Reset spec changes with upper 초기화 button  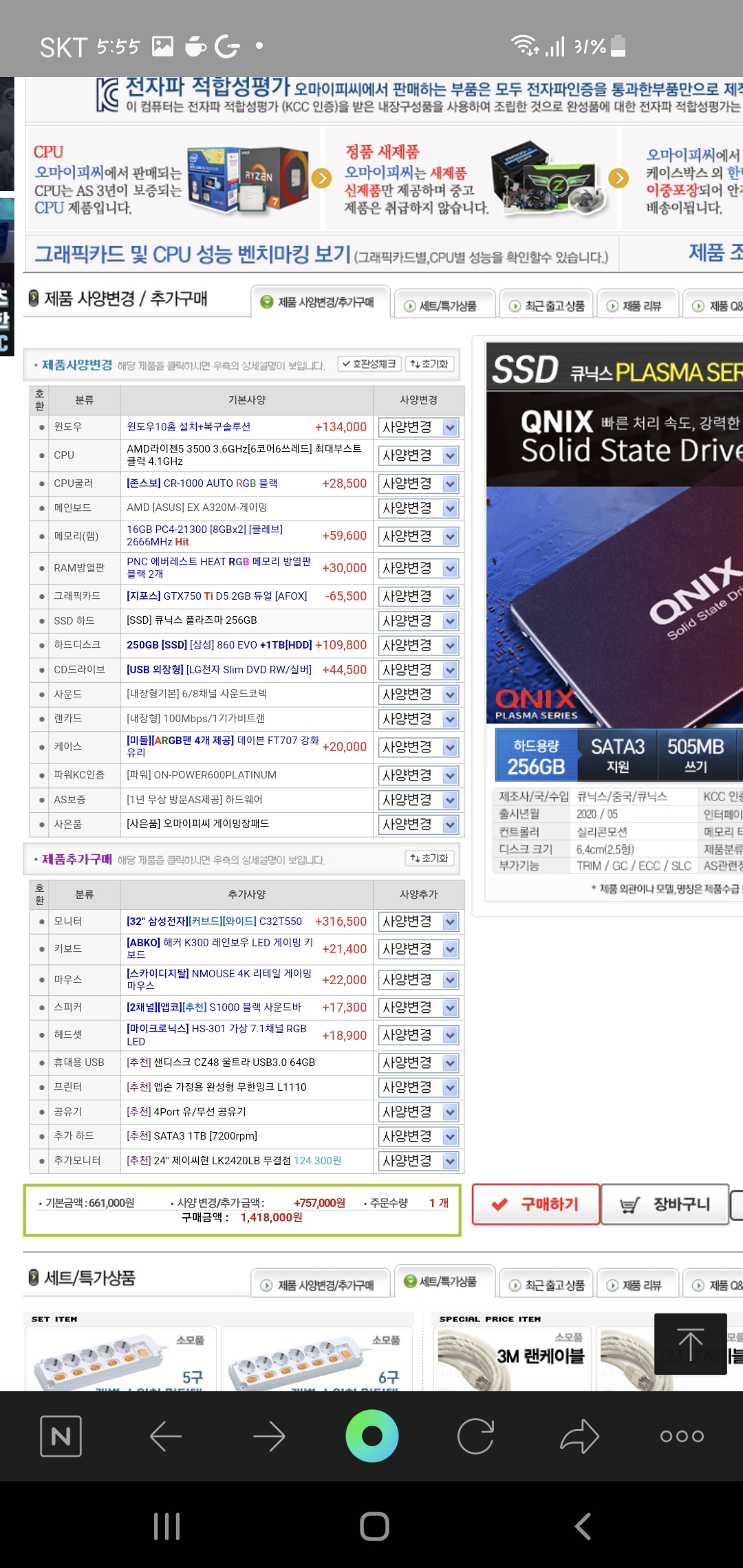[x=429, y=364]
